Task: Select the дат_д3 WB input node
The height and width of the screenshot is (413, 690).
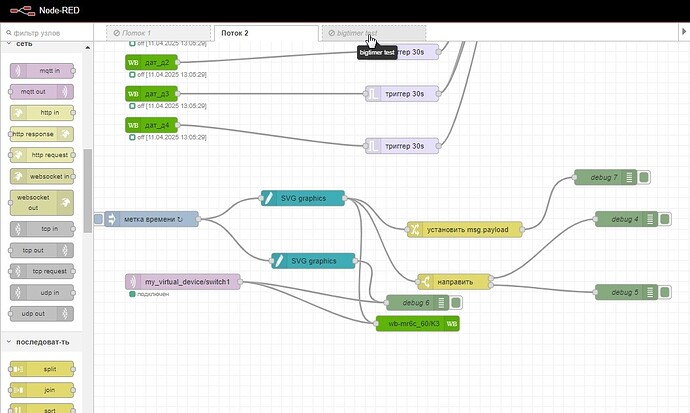Action: pos(151,94)
